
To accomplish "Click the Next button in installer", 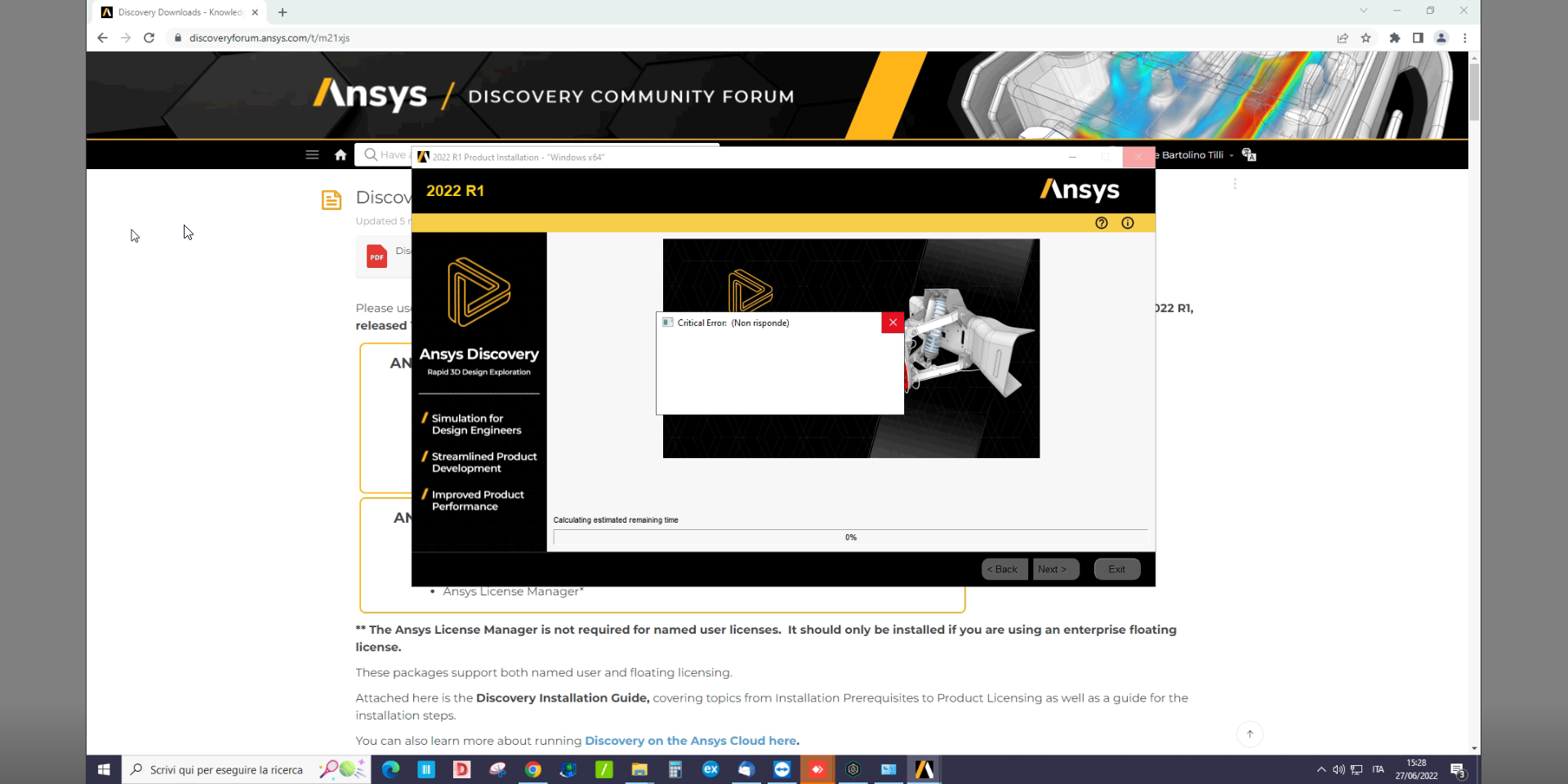I will pos(1056,569).
